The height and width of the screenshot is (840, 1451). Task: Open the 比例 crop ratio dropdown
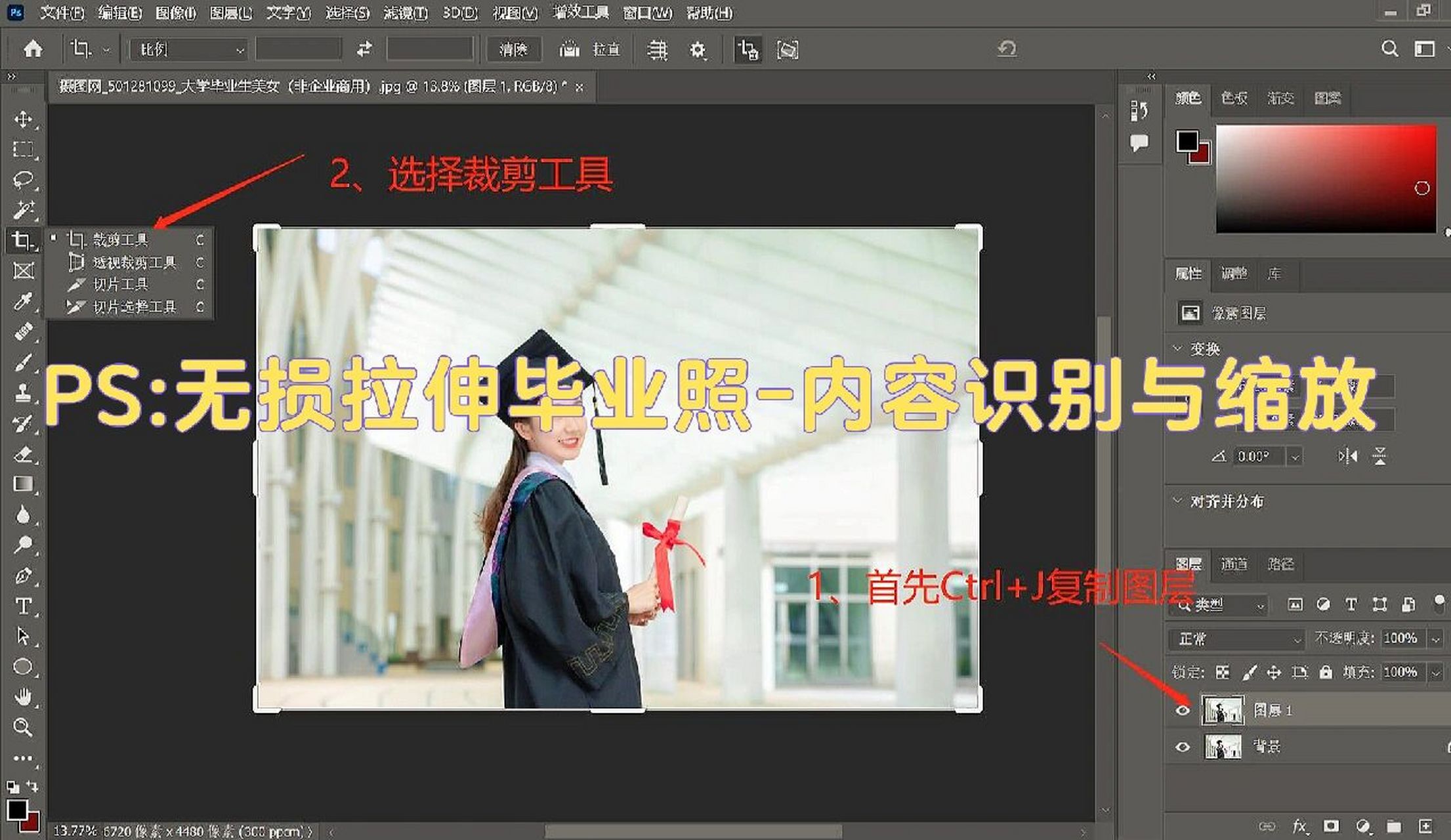click(188, 49)
